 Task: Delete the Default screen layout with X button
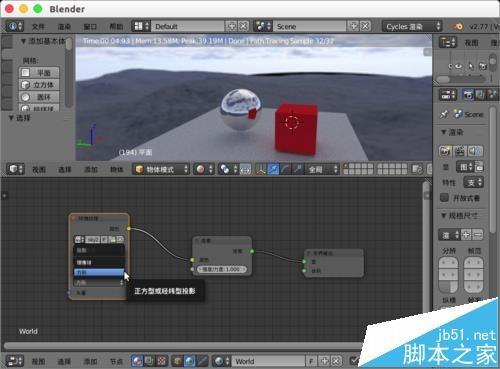click(x=244, y=26)
